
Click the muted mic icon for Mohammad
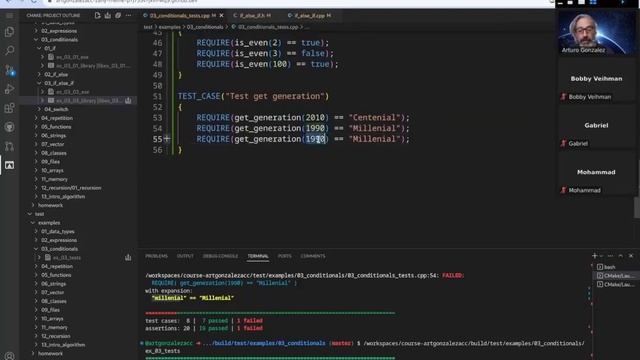pyautogui.click(x=564, y=190)
